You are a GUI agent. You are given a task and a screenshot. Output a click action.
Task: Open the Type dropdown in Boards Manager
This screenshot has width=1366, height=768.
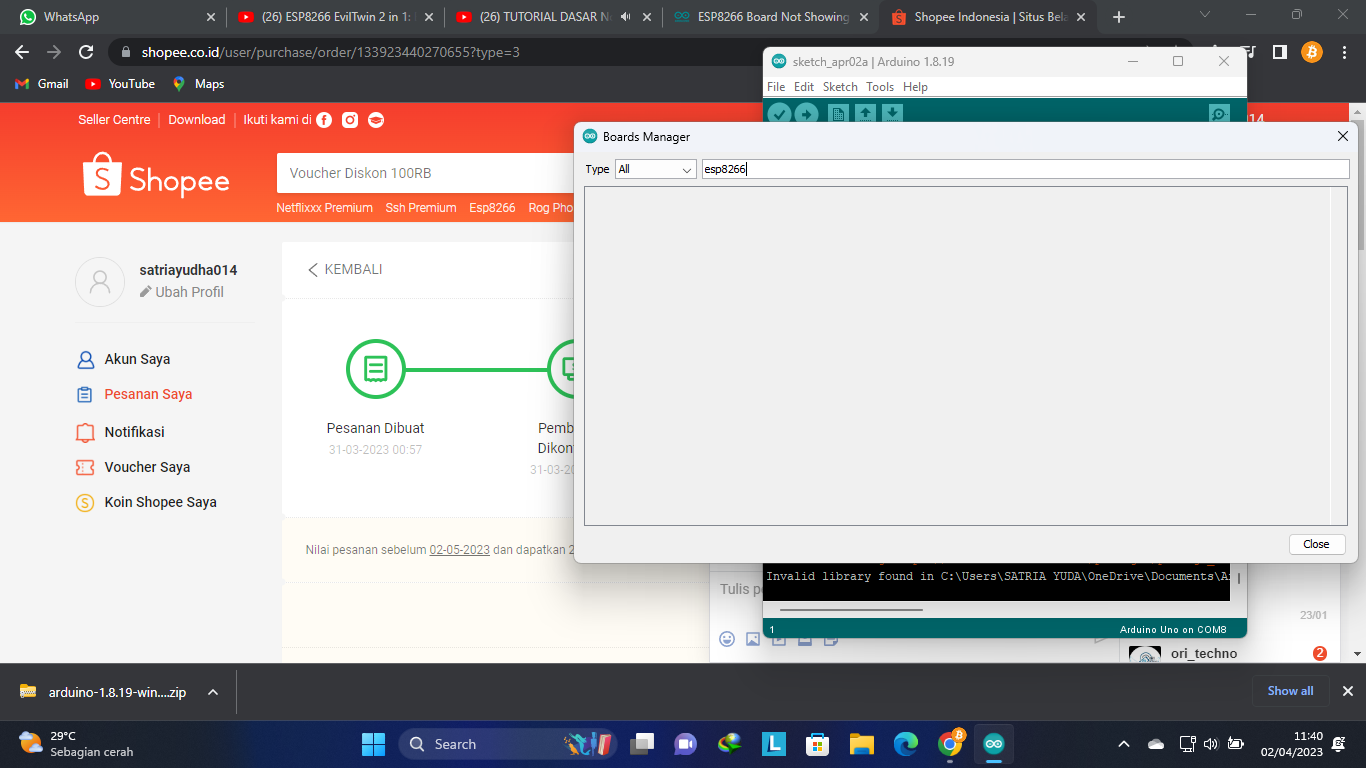click(x=655, y=169)
